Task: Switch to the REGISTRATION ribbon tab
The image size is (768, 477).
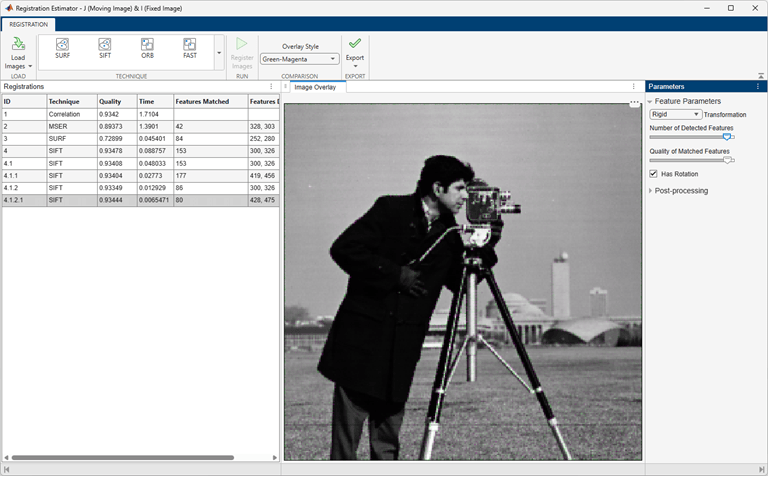Action: click(x=28, y=24)
